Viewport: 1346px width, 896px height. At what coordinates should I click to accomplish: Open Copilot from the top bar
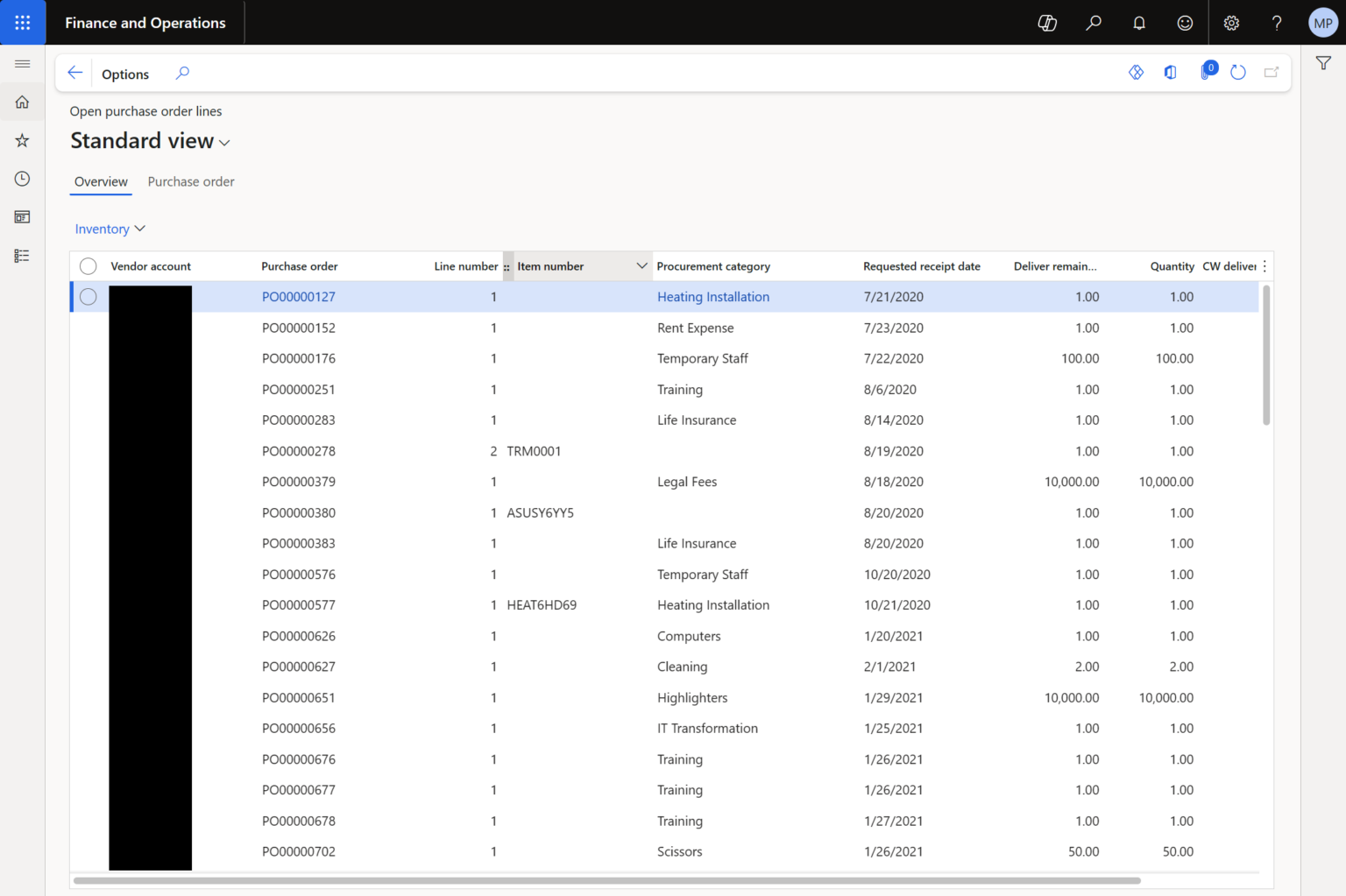1047,23
